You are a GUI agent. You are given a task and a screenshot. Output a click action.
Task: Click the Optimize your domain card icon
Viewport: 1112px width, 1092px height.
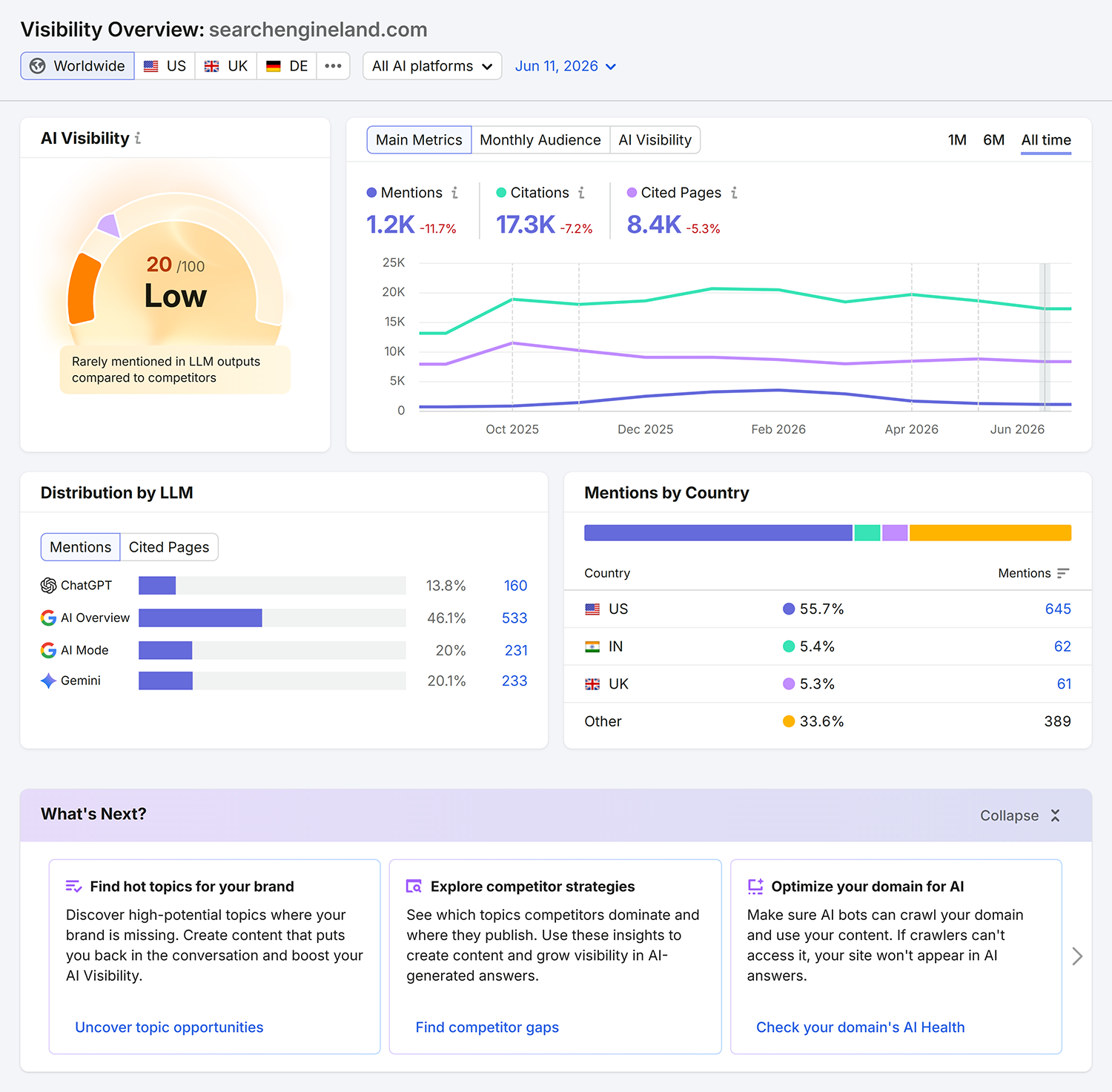755,886
